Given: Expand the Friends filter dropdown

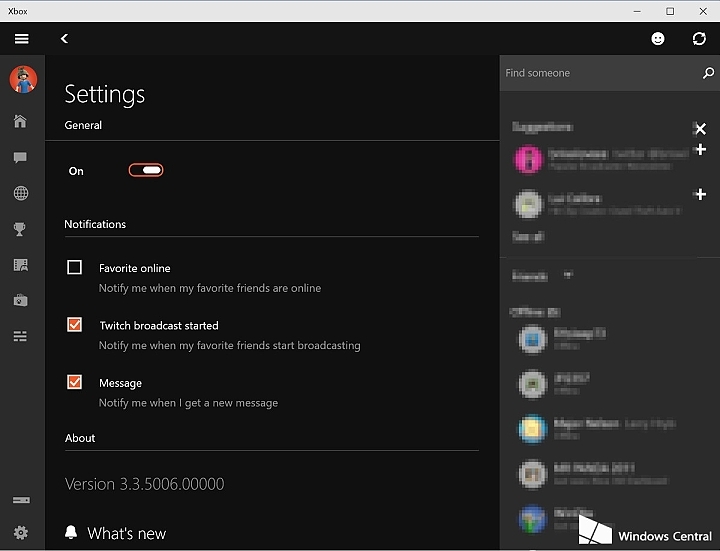Looking at the screenshot, I should click(568, 275).
